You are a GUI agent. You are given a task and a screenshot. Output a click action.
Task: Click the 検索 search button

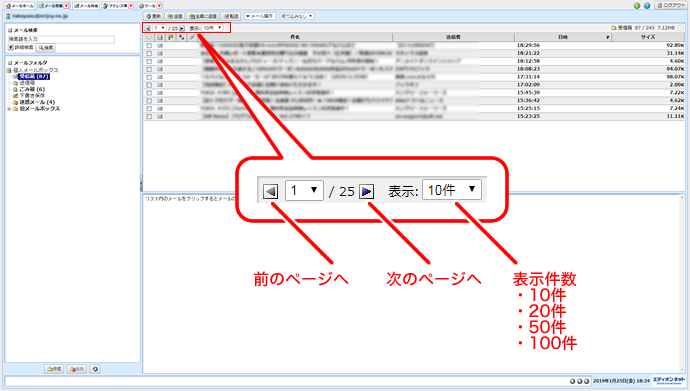point(46,48)
